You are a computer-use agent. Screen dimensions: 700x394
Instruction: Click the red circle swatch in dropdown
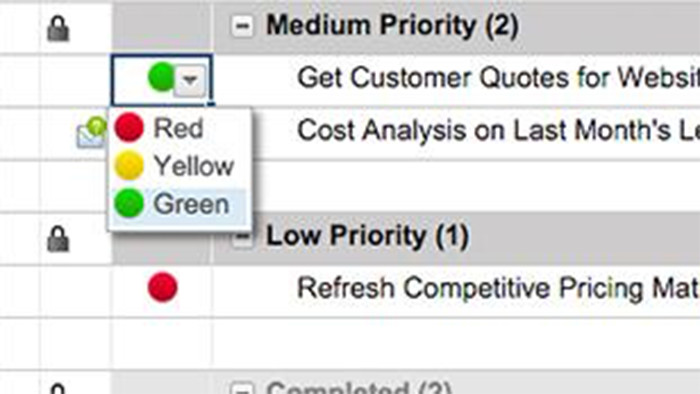pyautogui.click(x=129, y=128)
